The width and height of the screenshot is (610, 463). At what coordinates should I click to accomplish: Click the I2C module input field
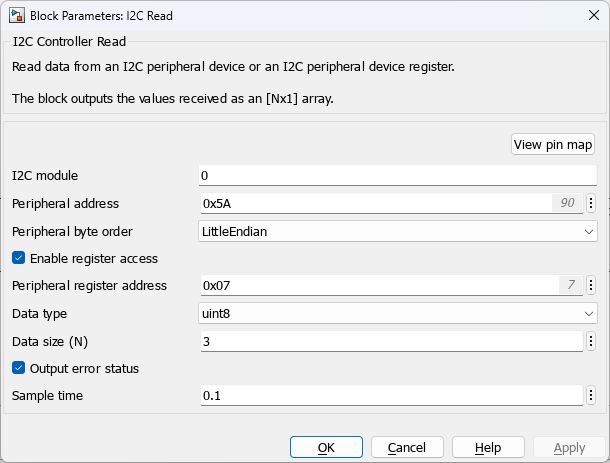click(397, 176)
